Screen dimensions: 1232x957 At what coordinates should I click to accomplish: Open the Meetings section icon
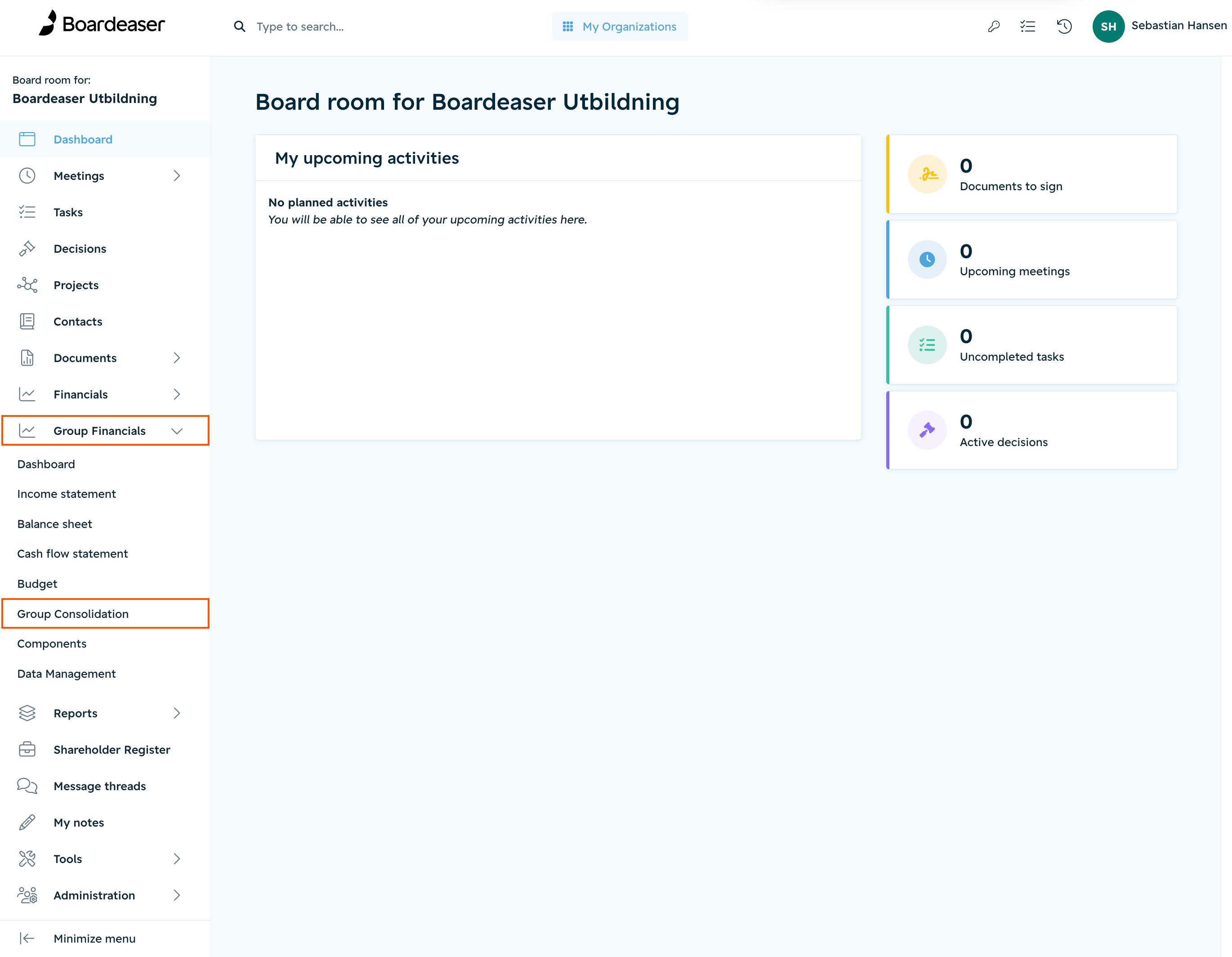(27, 175)
